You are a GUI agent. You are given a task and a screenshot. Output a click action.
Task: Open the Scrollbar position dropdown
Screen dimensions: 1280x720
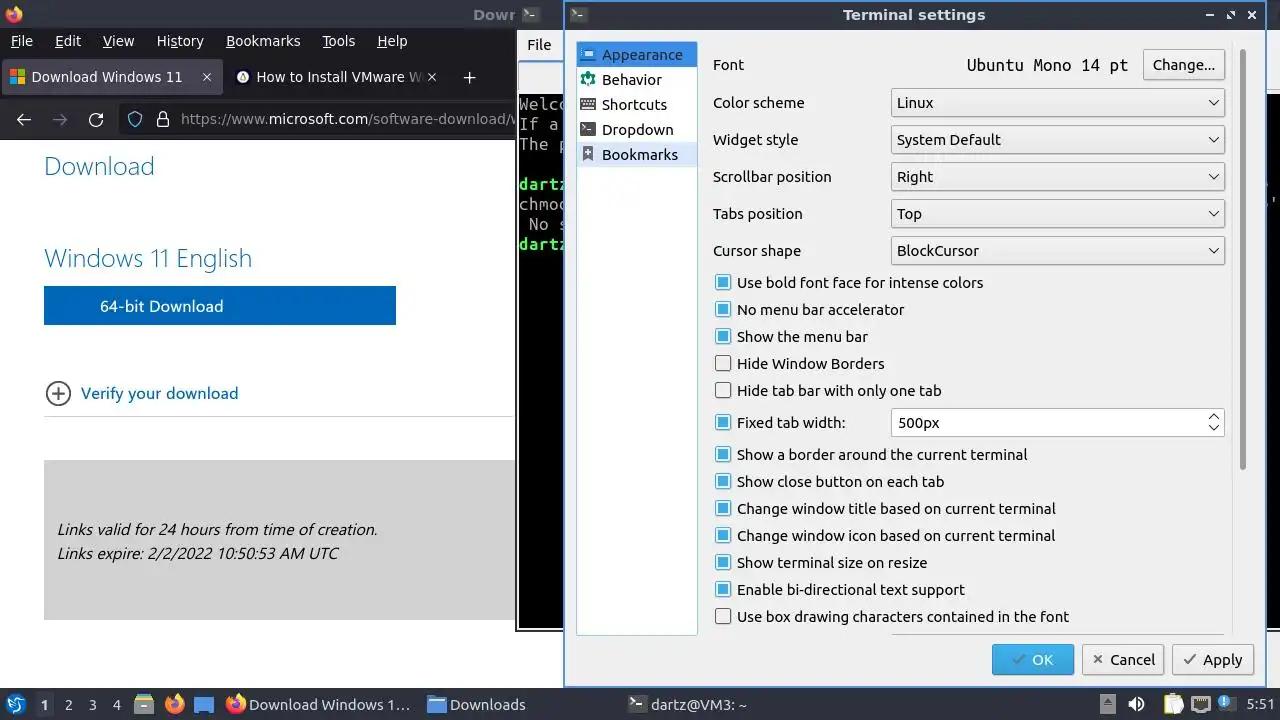pos(1057,177)
